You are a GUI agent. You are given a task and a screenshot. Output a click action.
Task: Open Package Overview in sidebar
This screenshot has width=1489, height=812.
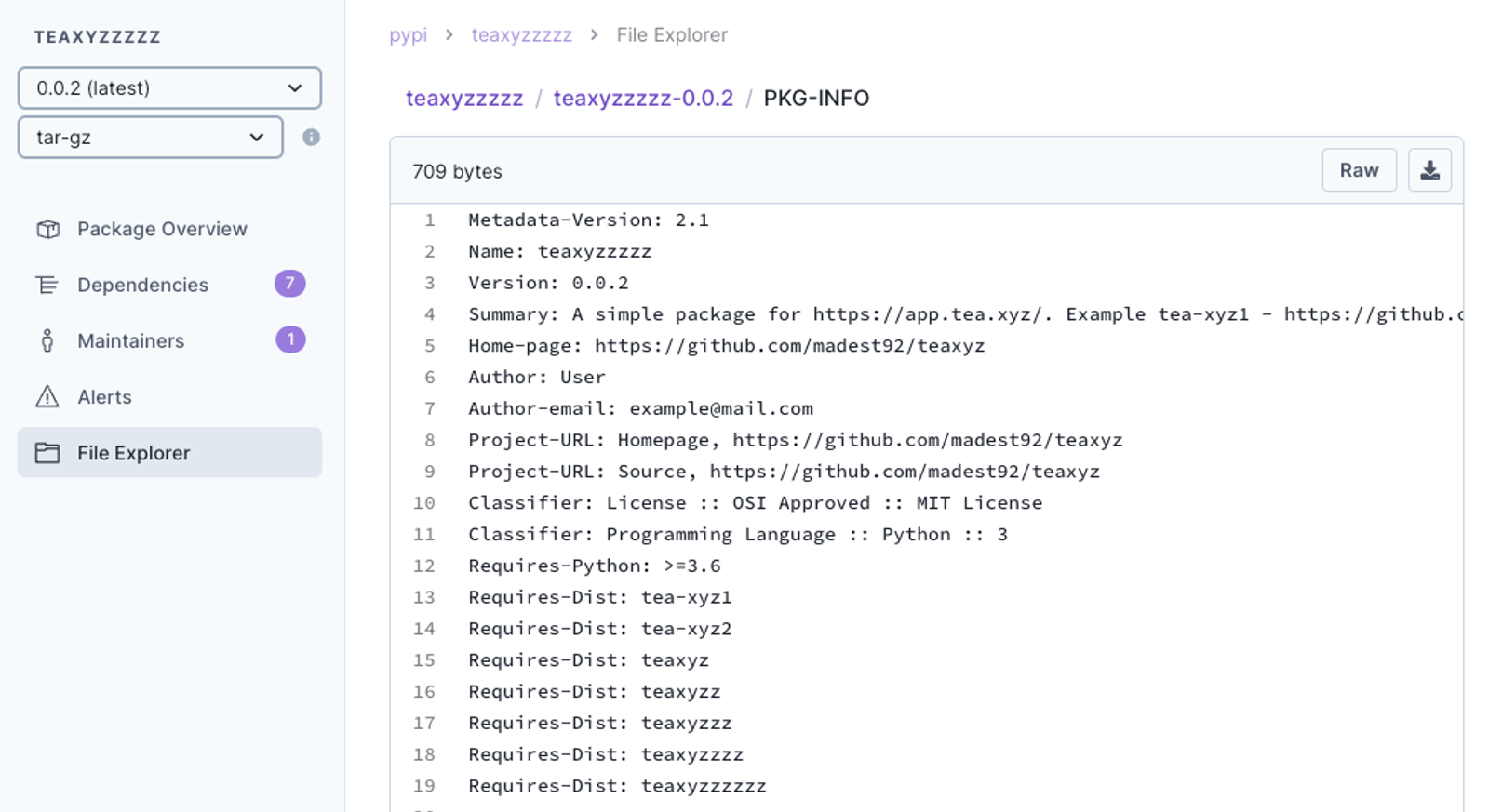169,229
